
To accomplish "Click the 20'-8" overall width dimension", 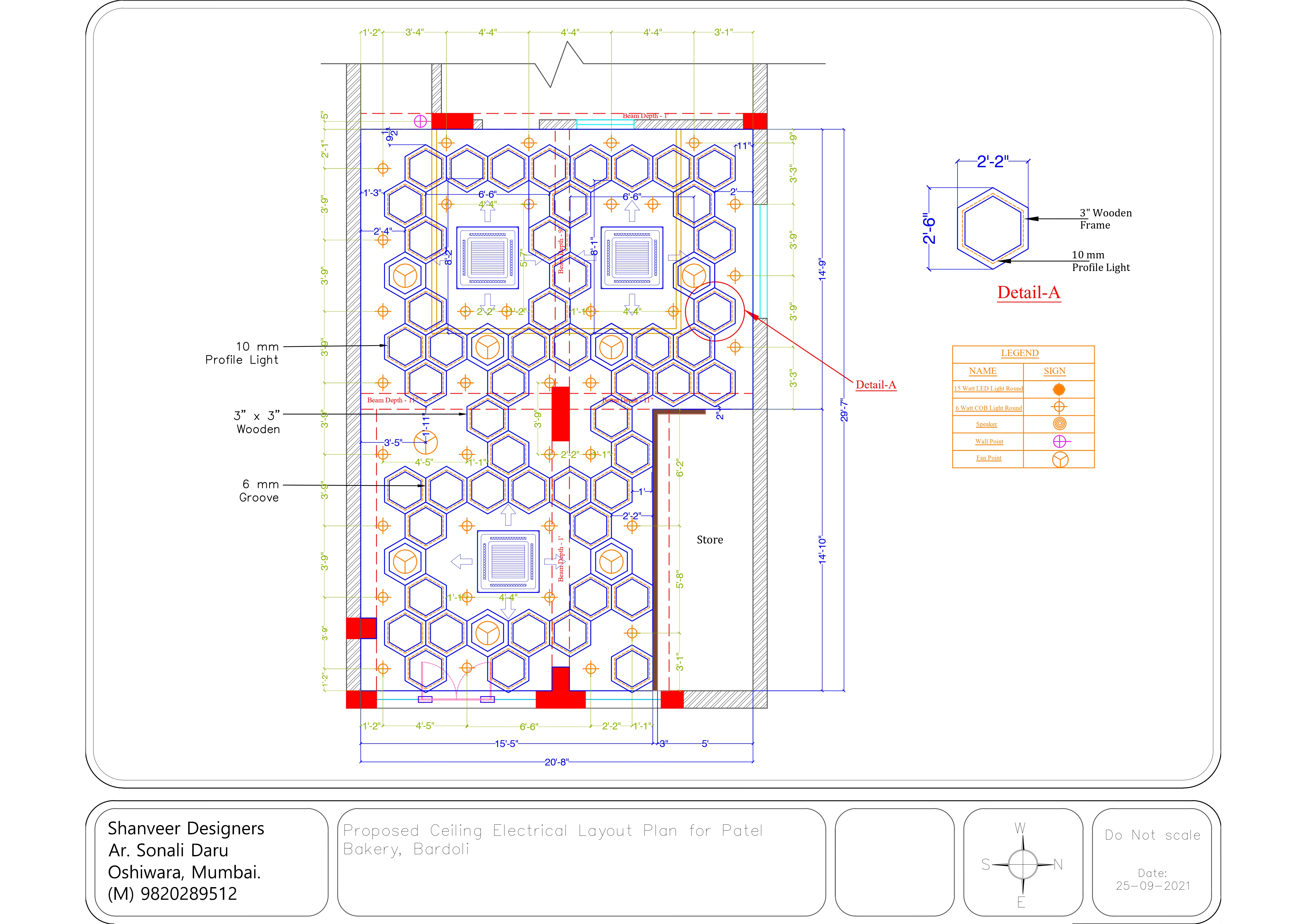I will tap(556, 762).
